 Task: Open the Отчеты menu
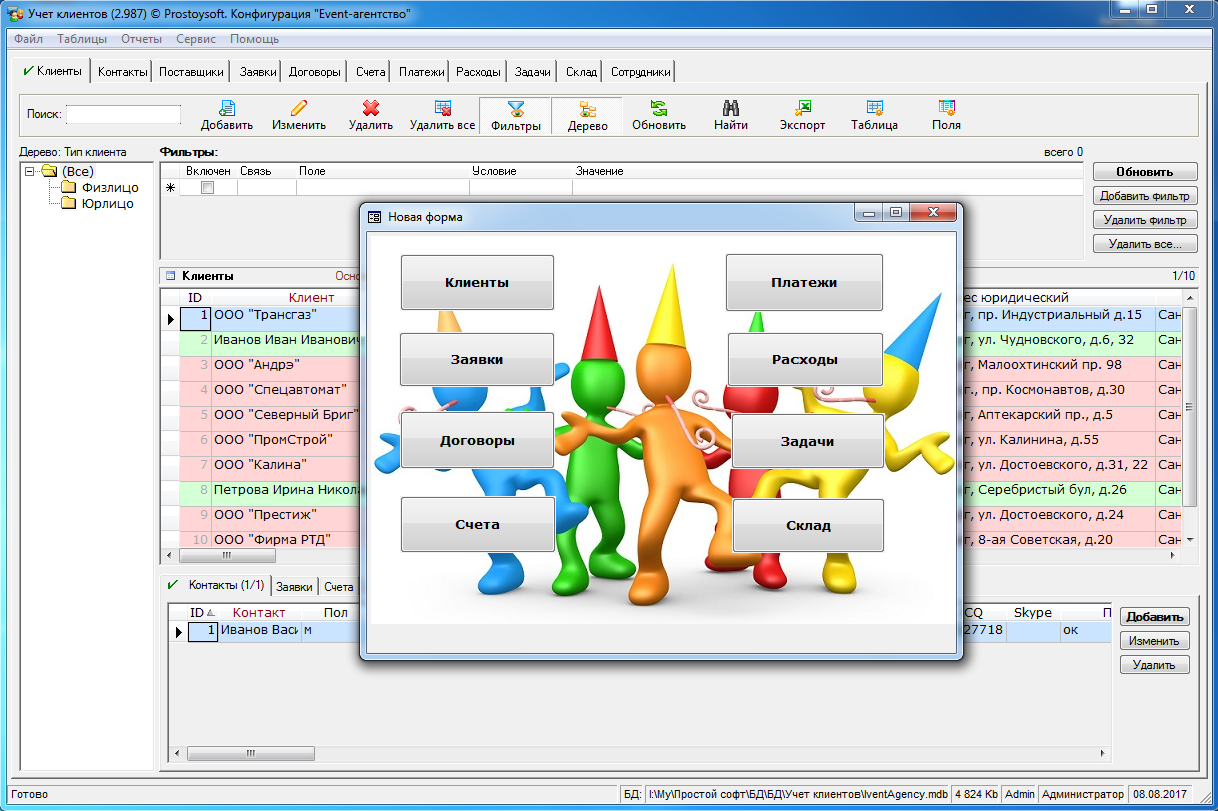[141, 39]
